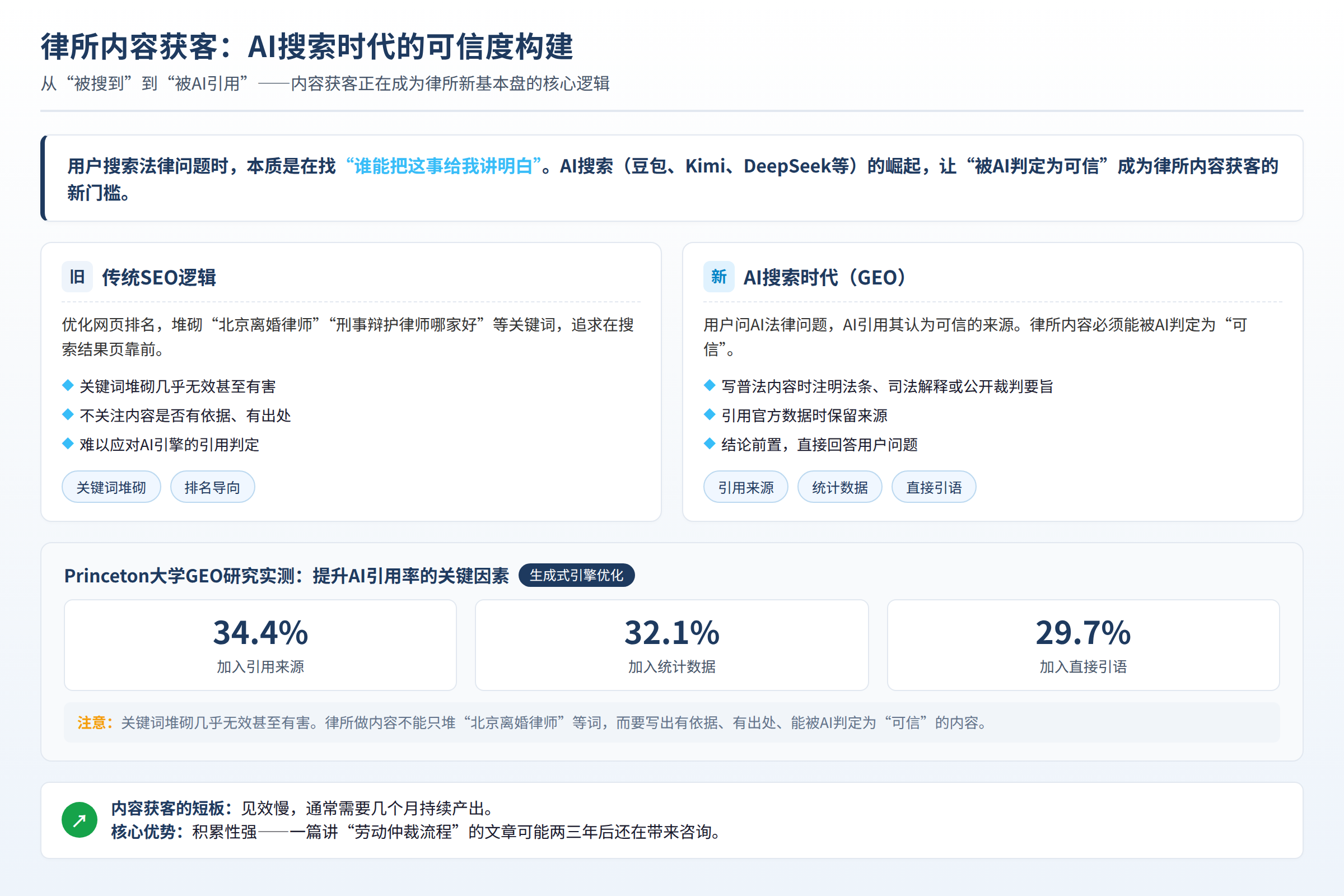Click the 34.4% 加入引用来源 stat card

click(x=260, y=645)
